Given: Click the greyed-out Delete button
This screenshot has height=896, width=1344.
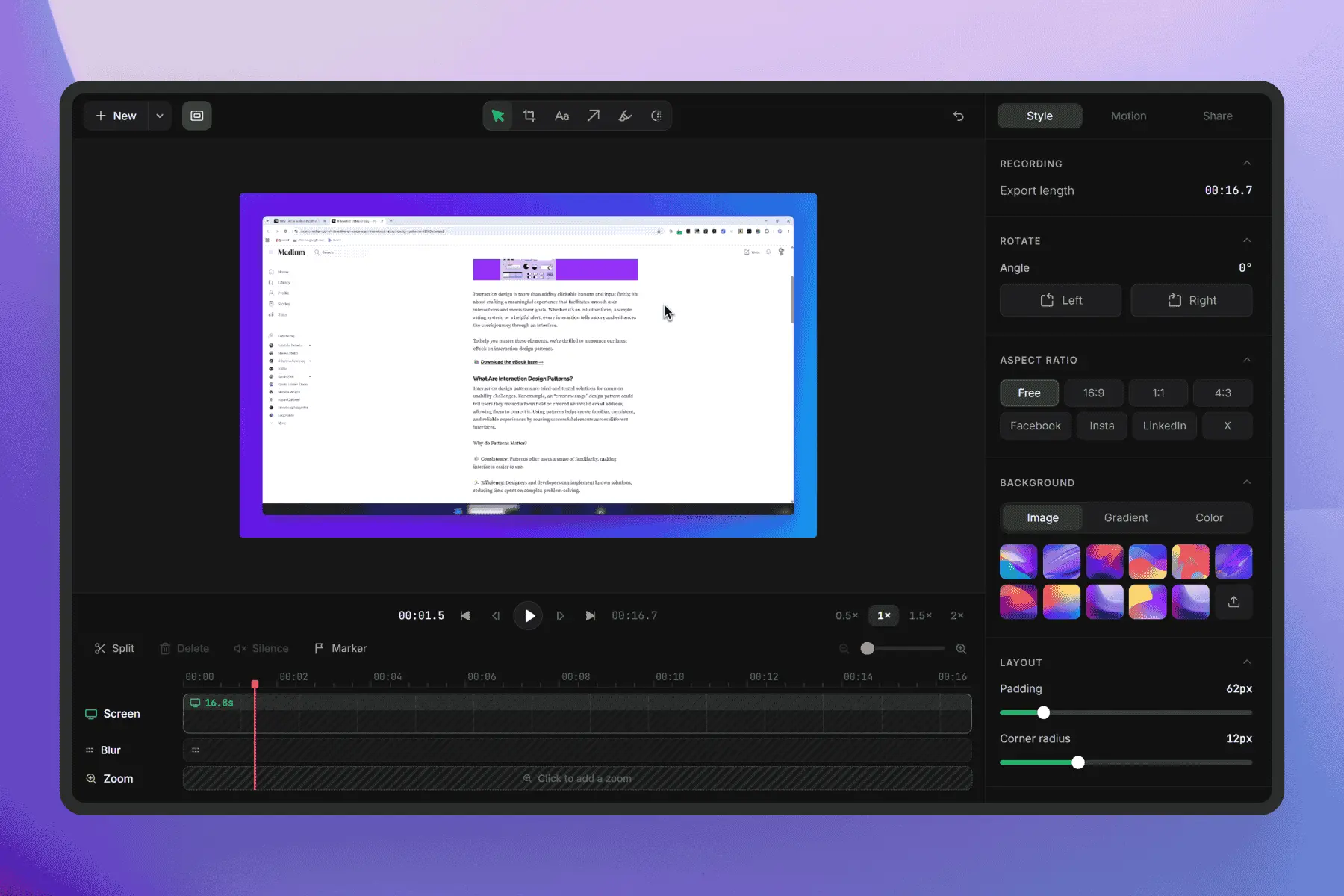Looking at the screenshot, I should click(184, 648).
